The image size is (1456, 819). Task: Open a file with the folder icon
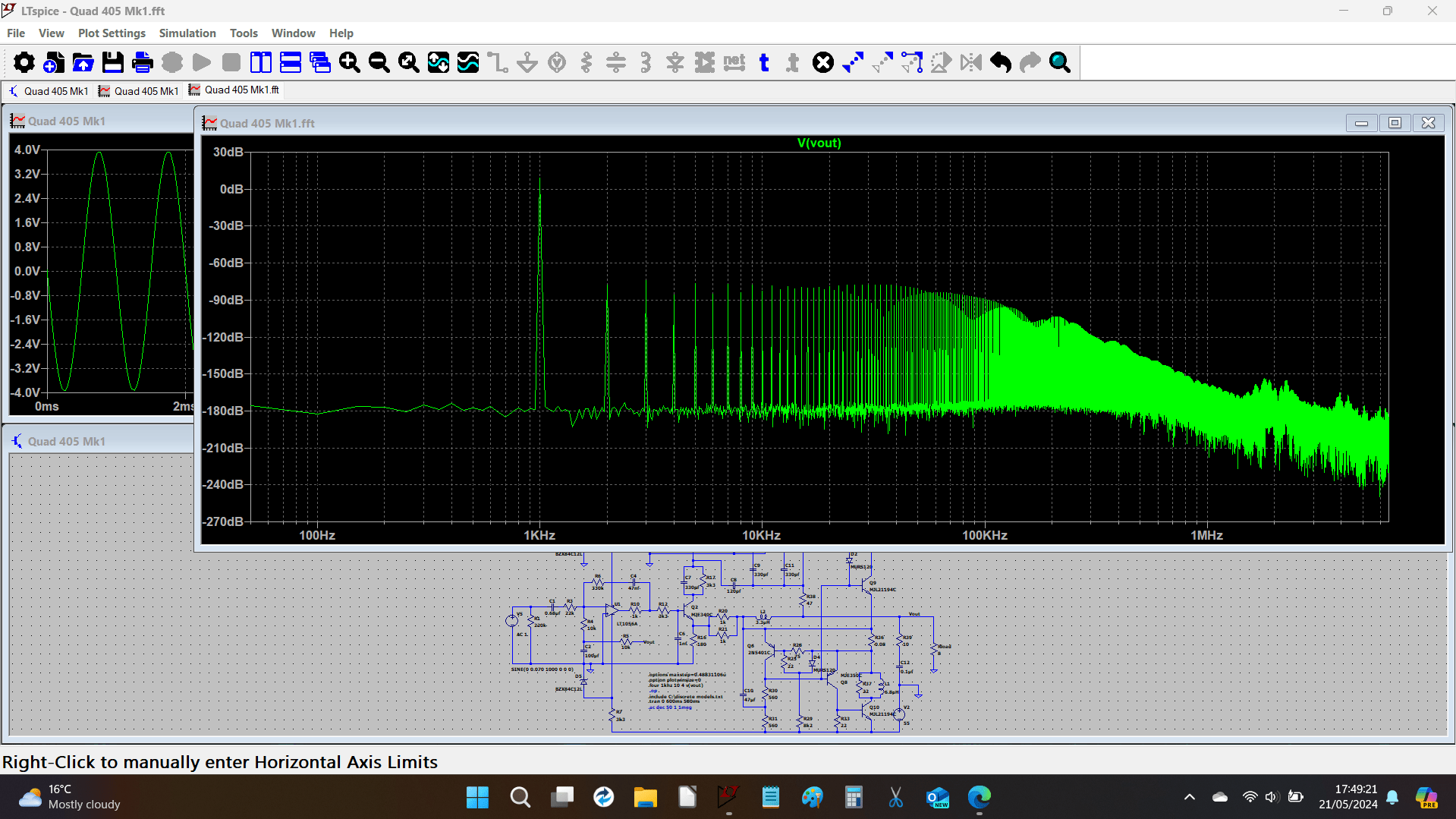coord(83,62)
